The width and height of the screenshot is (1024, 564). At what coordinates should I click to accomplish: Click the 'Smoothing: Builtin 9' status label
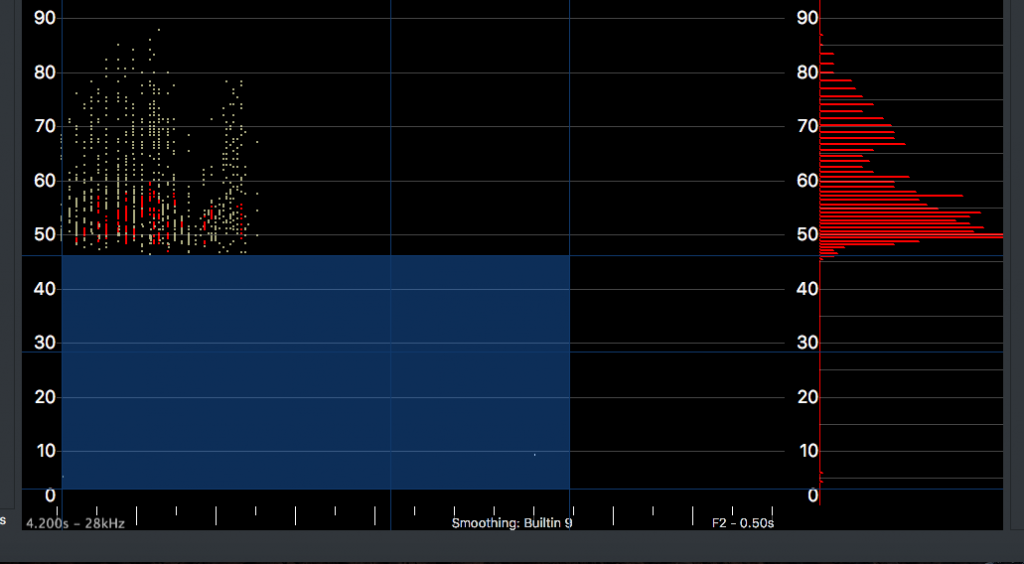tap(512, 524)
